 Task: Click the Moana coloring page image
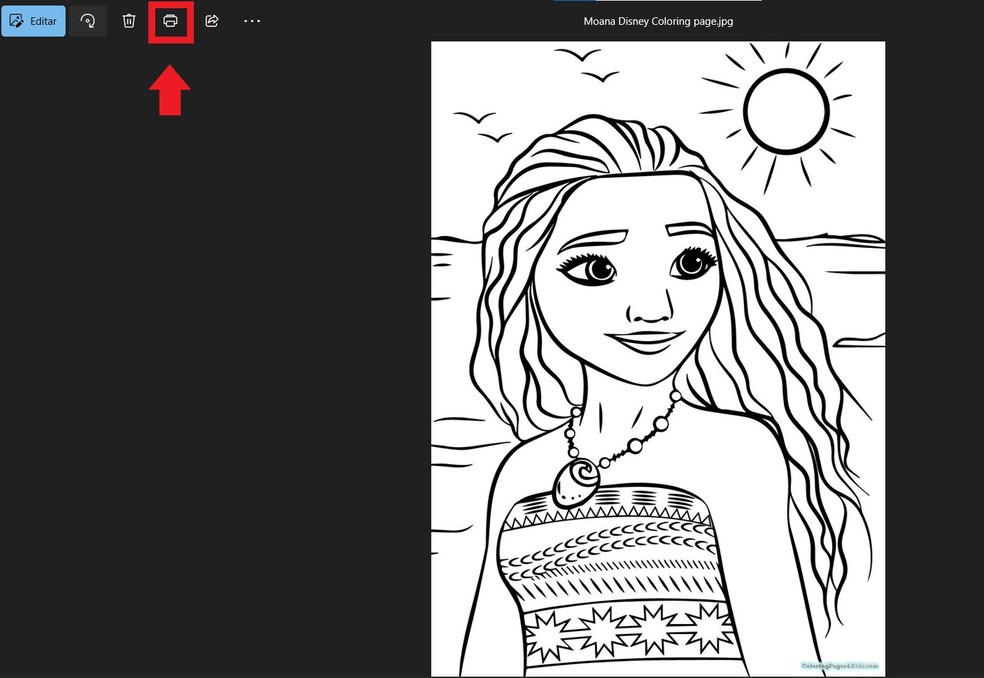[658, 359]
